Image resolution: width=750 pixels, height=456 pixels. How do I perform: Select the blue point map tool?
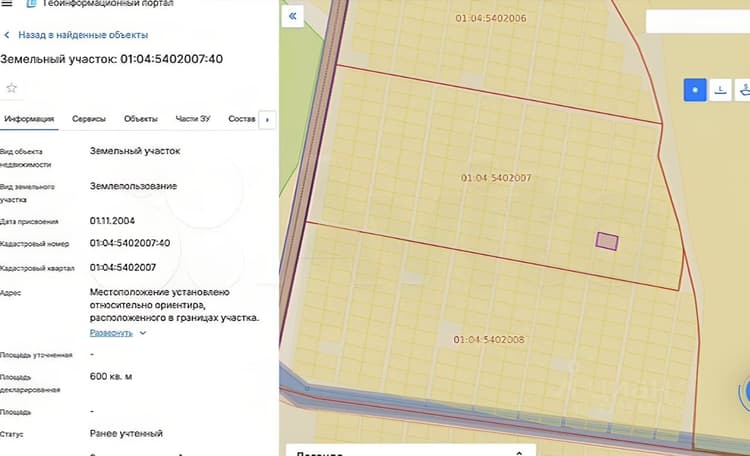pos(695,90)
